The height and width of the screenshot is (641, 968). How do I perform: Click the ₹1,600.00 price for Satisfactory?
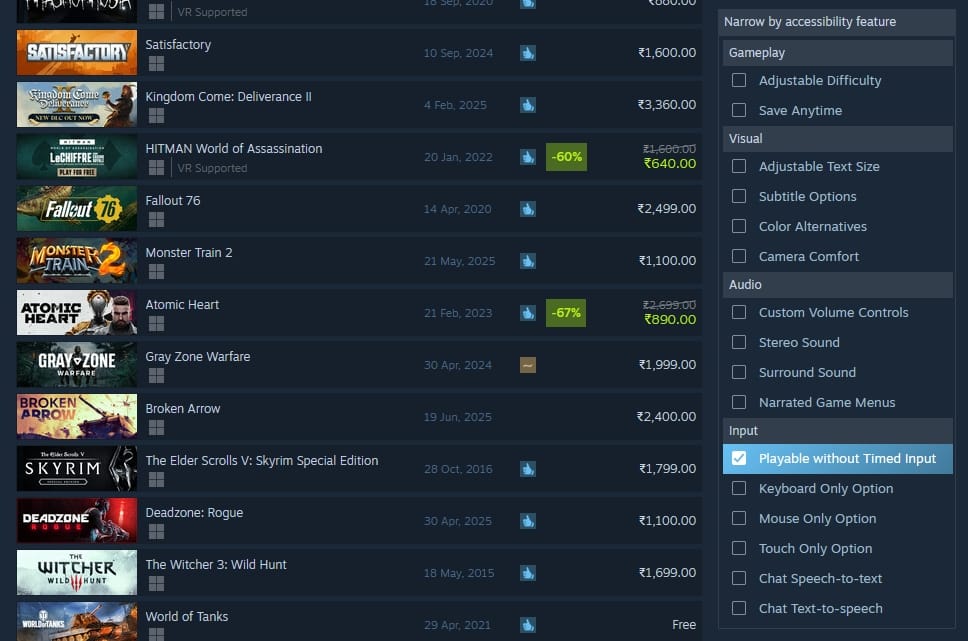pyautogui.click(x=667, y=53)
